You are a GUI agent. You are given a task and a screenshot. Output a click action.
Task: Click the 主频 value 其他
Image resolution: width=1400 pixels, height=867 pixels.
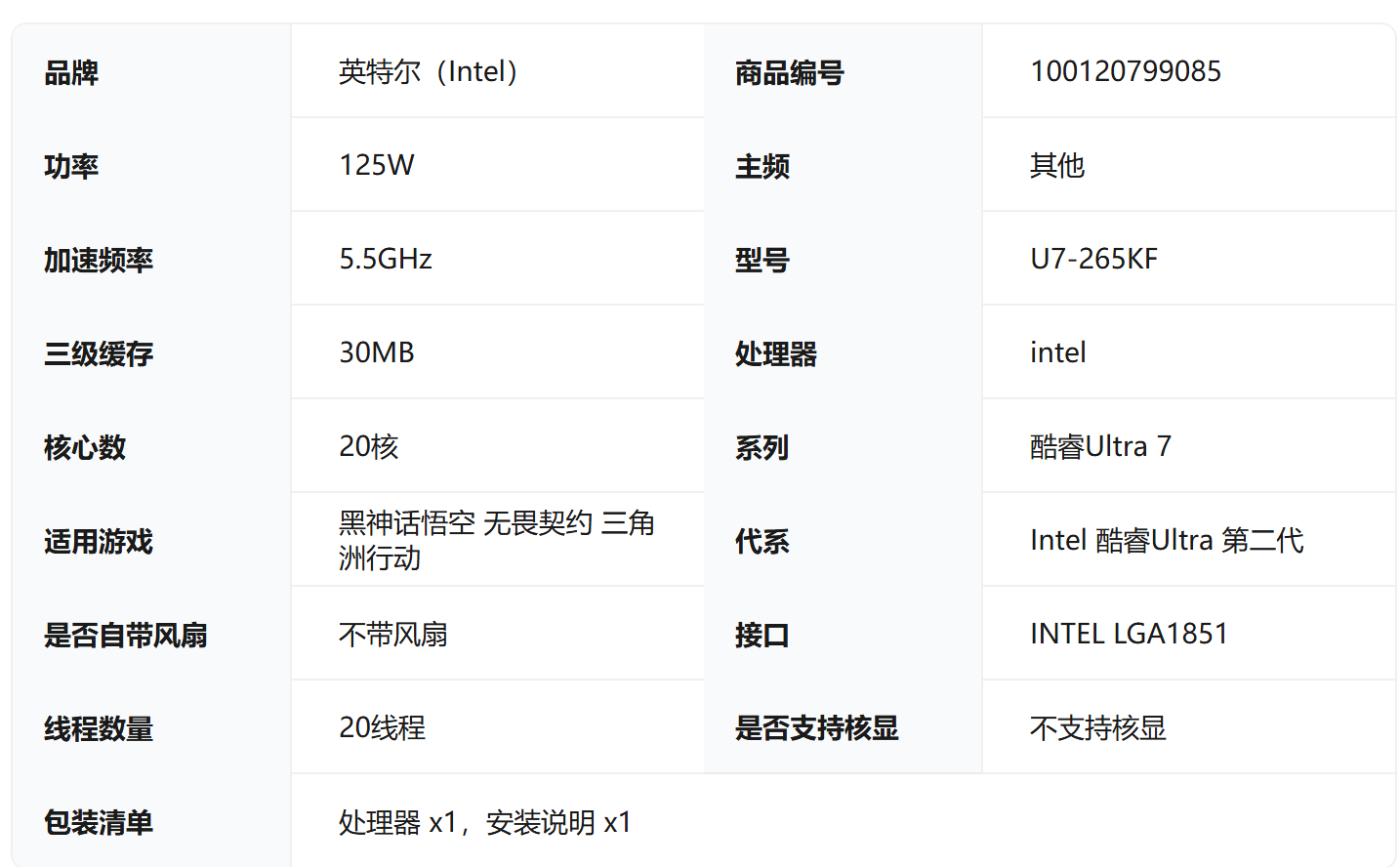(1056, 166)
